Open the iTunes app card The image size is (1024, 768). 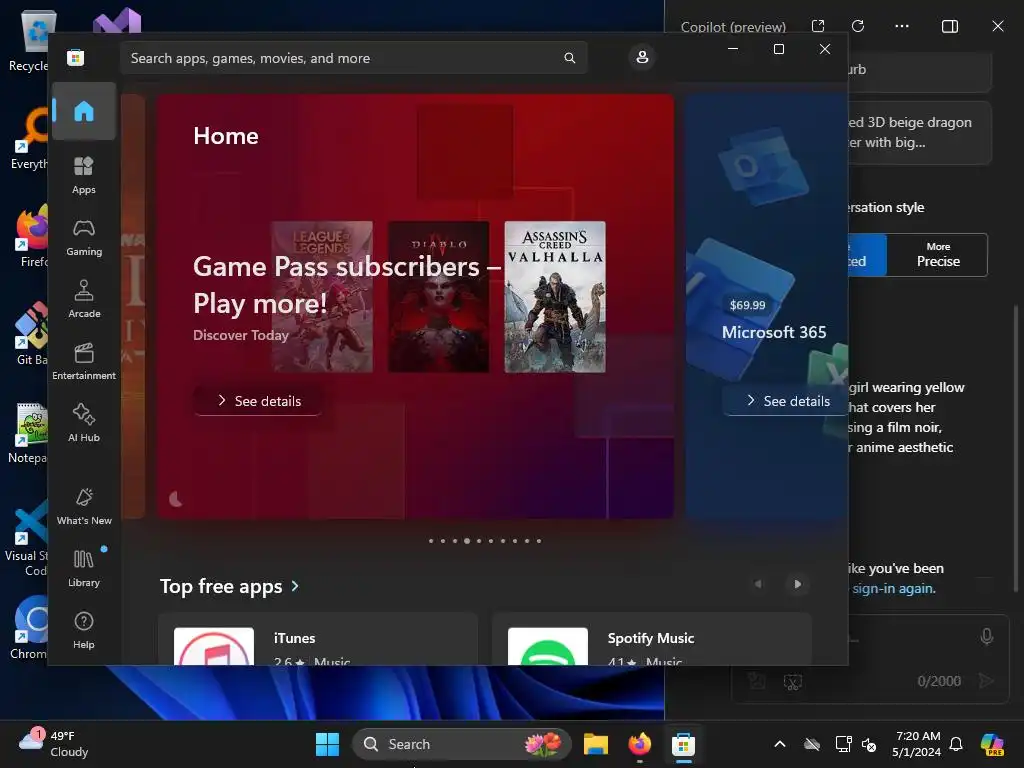[x=318, y=639]
